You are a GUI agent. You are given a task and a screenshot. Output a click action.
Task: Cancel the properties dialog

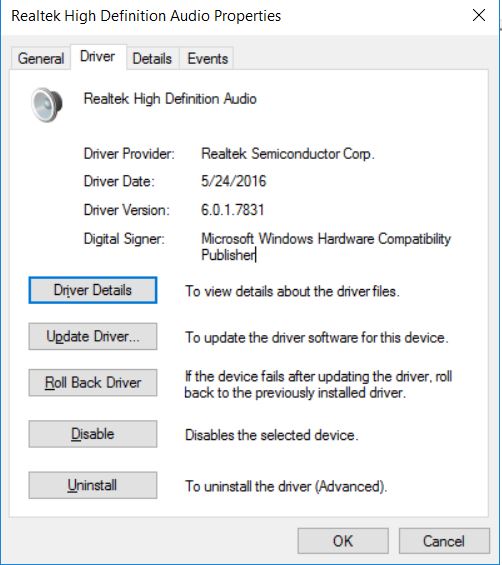pos(444,541)
